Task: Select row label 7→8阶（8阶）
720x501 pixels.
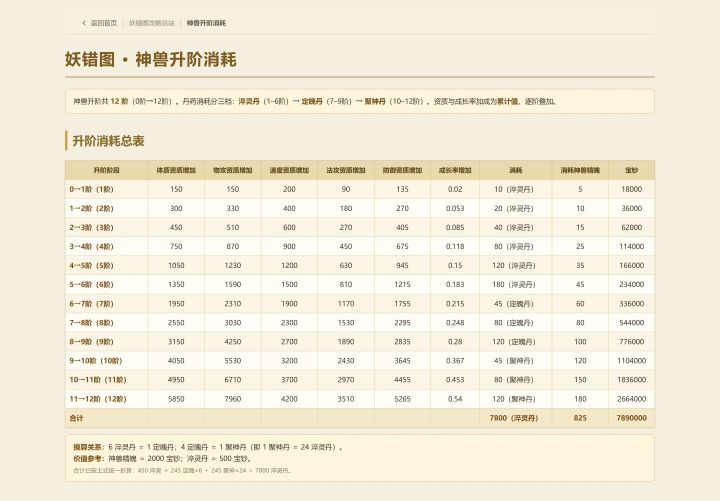Action: 91,323
